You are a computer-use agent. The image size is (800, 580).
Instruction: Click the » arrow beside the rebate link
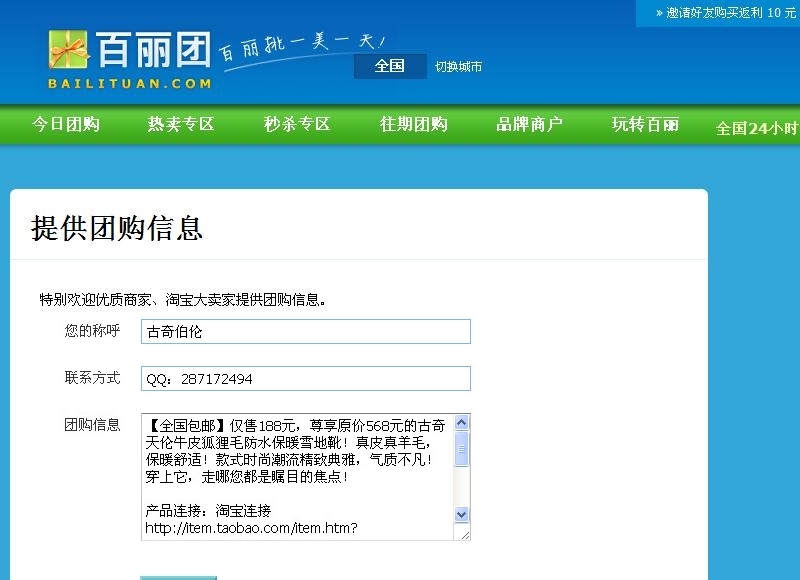coord(659,15)
